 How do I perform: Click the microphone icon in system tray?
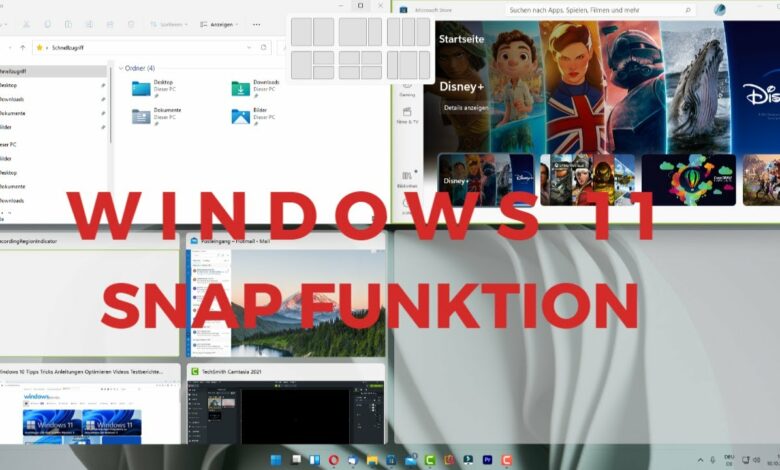pyautogui.click(x=713, y=460)
